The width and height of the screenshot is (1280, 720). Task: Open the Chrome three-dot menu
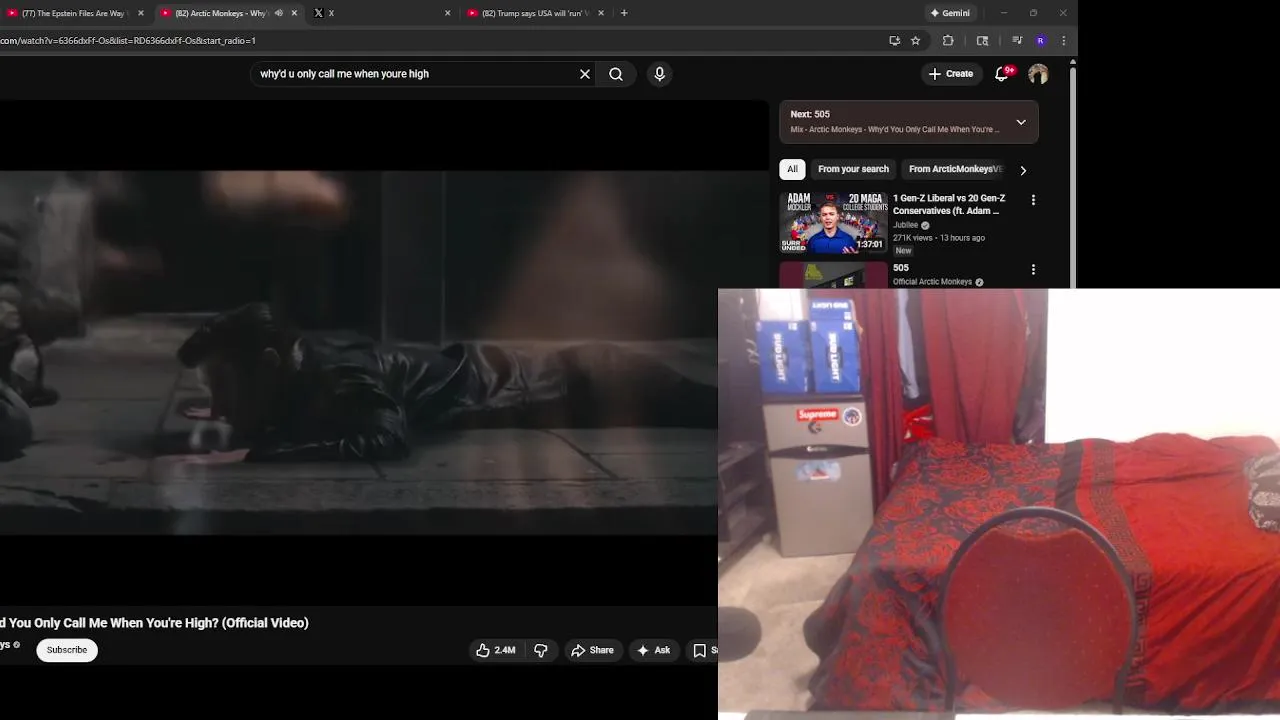tap(1063, 41)
